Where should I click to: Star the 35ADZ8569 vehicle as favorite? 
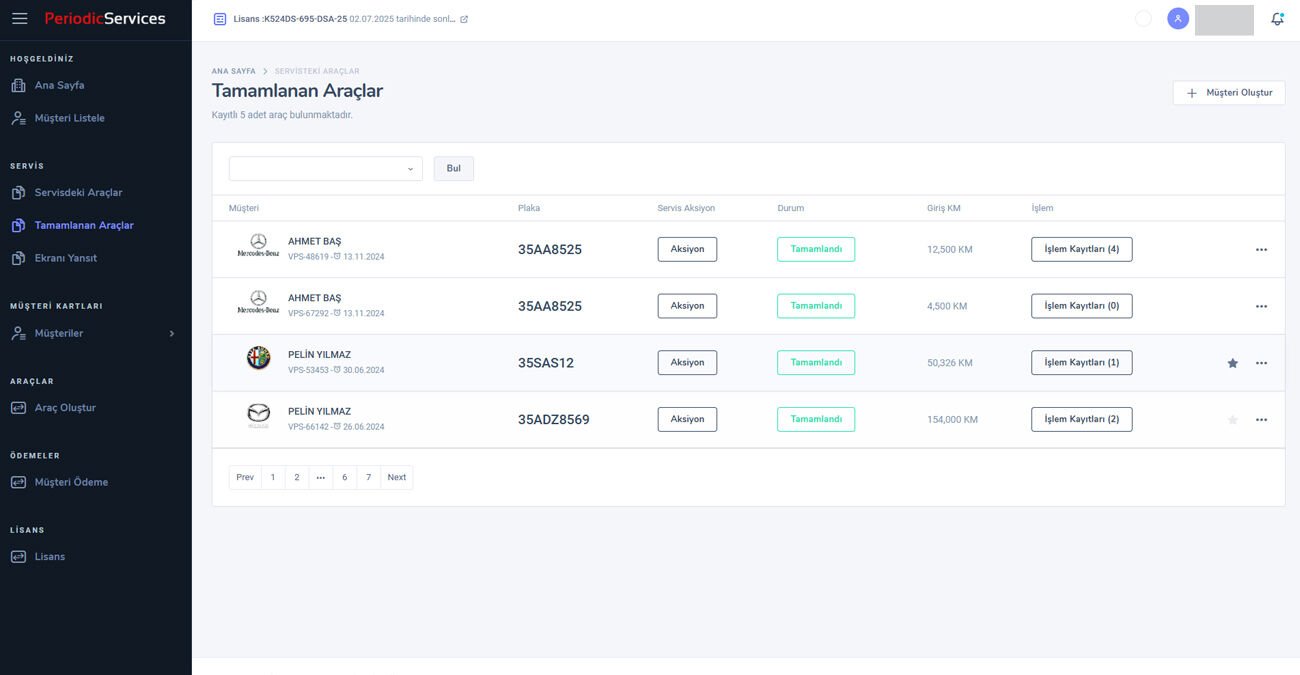click(1232, 420)
